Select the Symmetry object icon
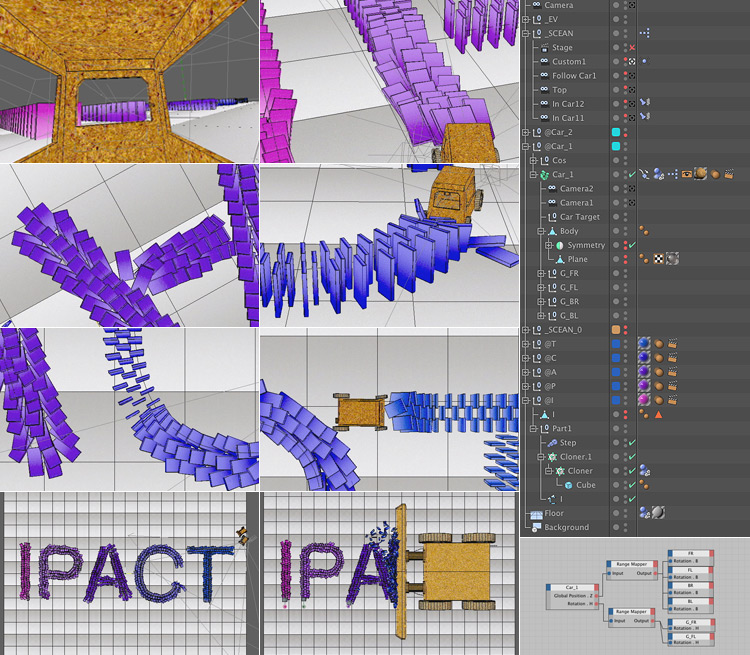The width and height of the screenshot is (750, 655). click(559, 245)
